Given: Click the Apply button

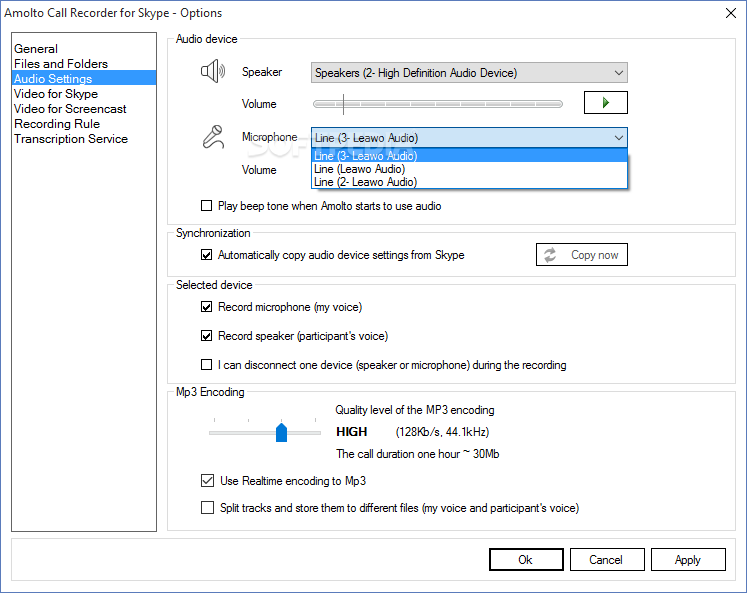Looking at the screenshot, I should [x=688, y=560].
